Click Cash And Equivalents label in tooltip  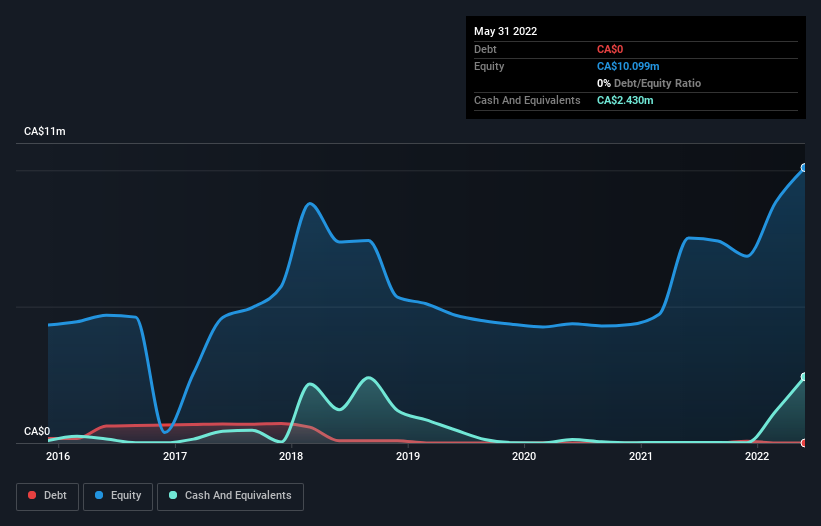click(x=527, y=100)
